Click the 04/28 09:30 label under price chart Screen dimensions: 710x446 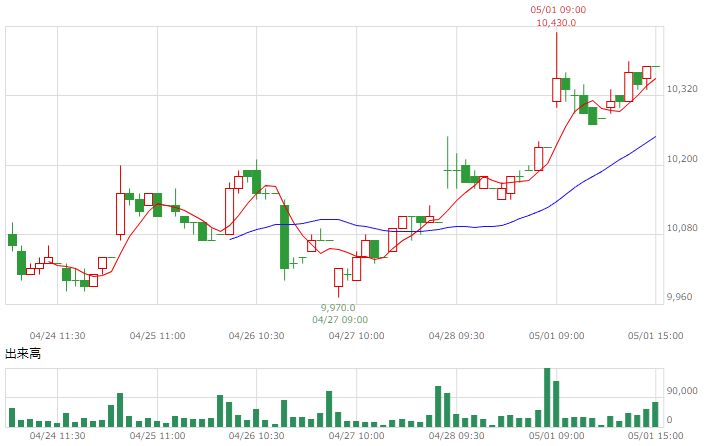(x=456, y=336)
